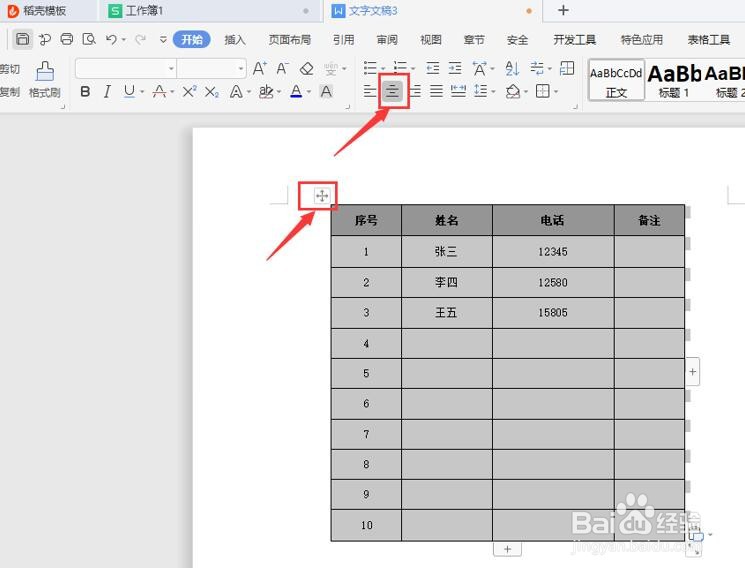Screen dimensions: 745x572
Task: Click the Save icon in quick toolbar
Action: click(22, 39)
